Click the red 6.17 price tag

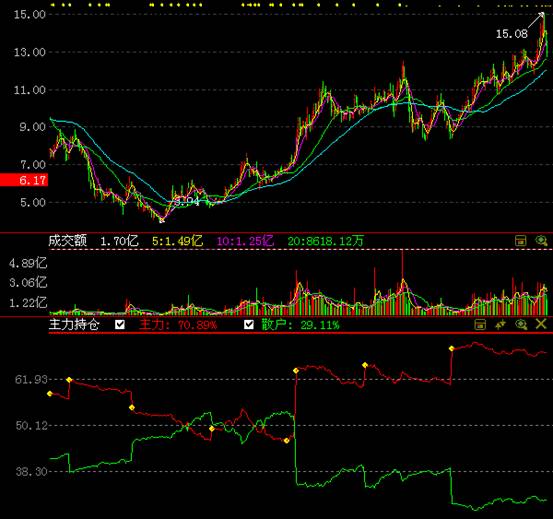coord(24,180)
